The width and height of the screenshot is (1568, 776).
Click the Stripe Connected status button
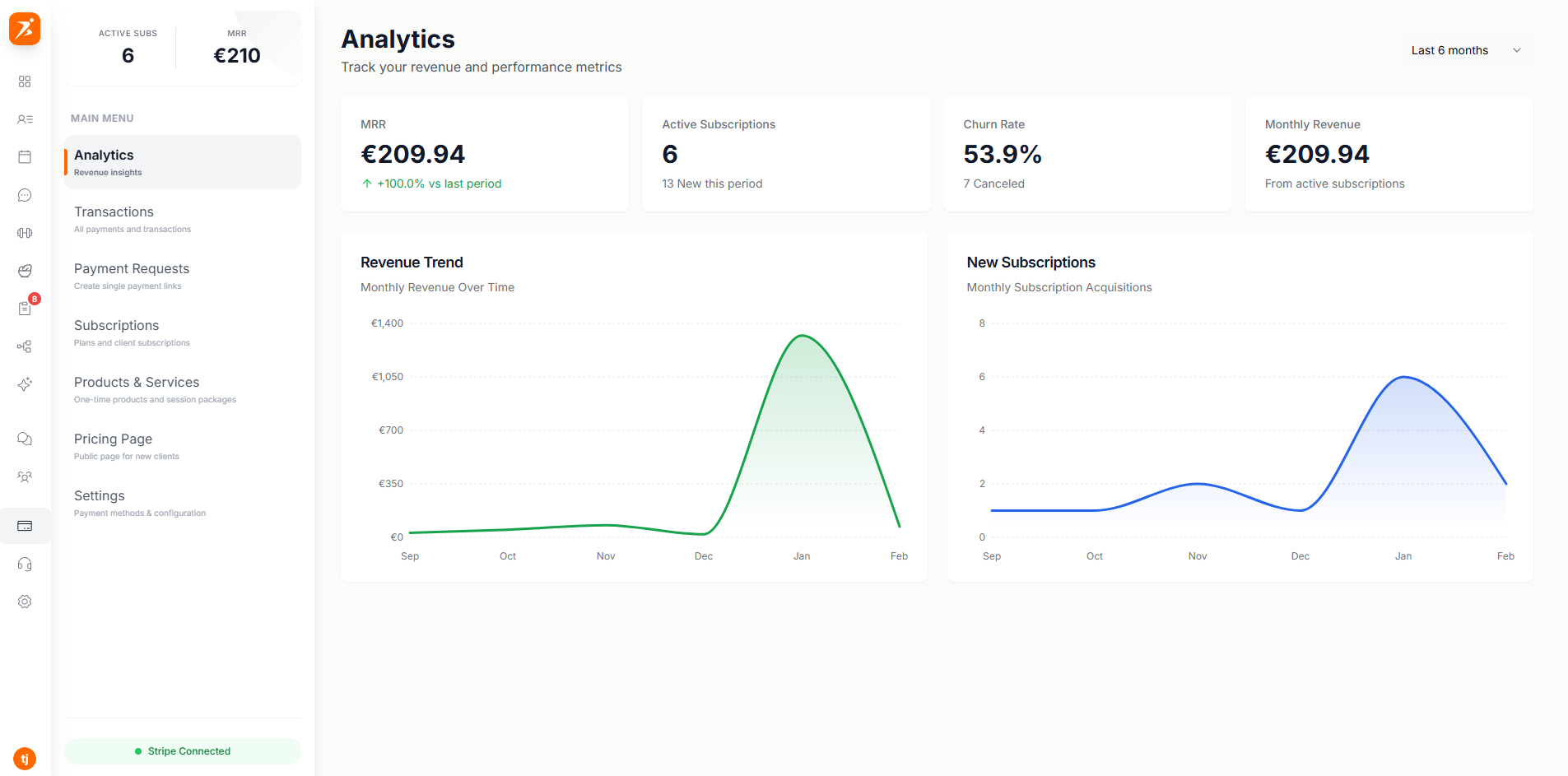tap(182, 750)
